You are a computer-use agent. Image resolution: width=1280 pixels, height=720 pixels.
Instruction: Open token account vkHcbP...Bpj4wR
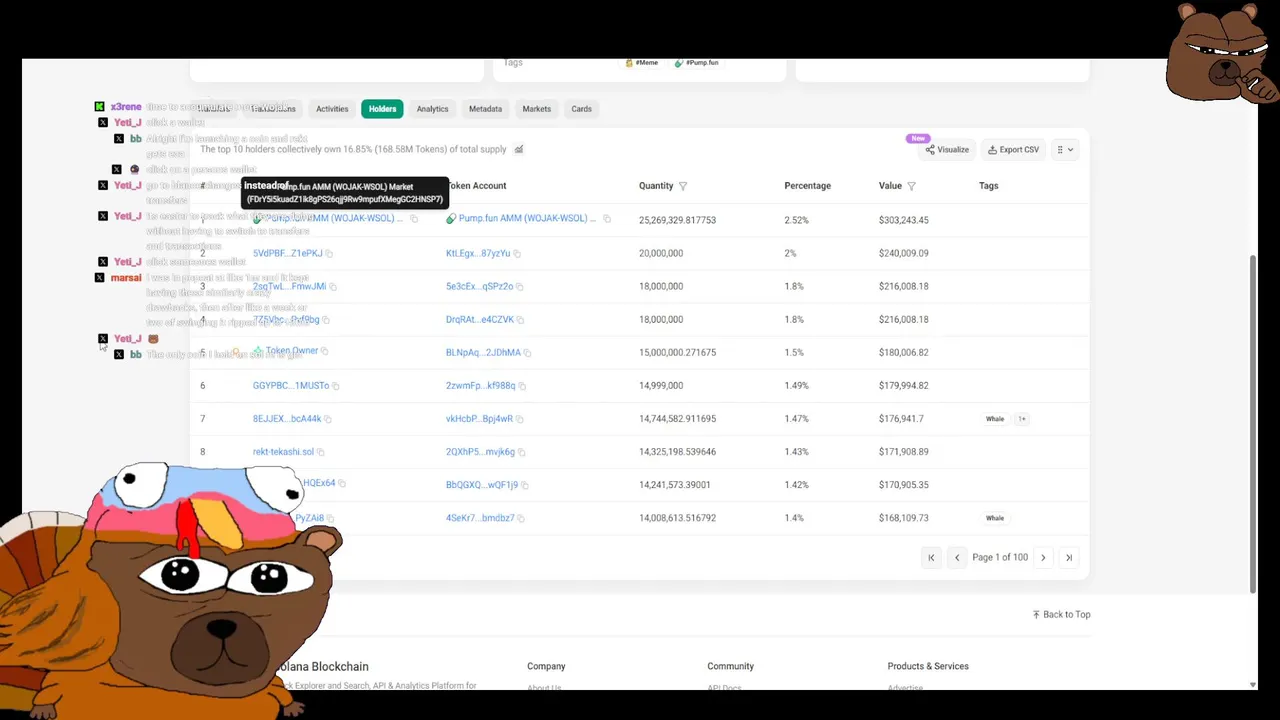pos(479,419)
